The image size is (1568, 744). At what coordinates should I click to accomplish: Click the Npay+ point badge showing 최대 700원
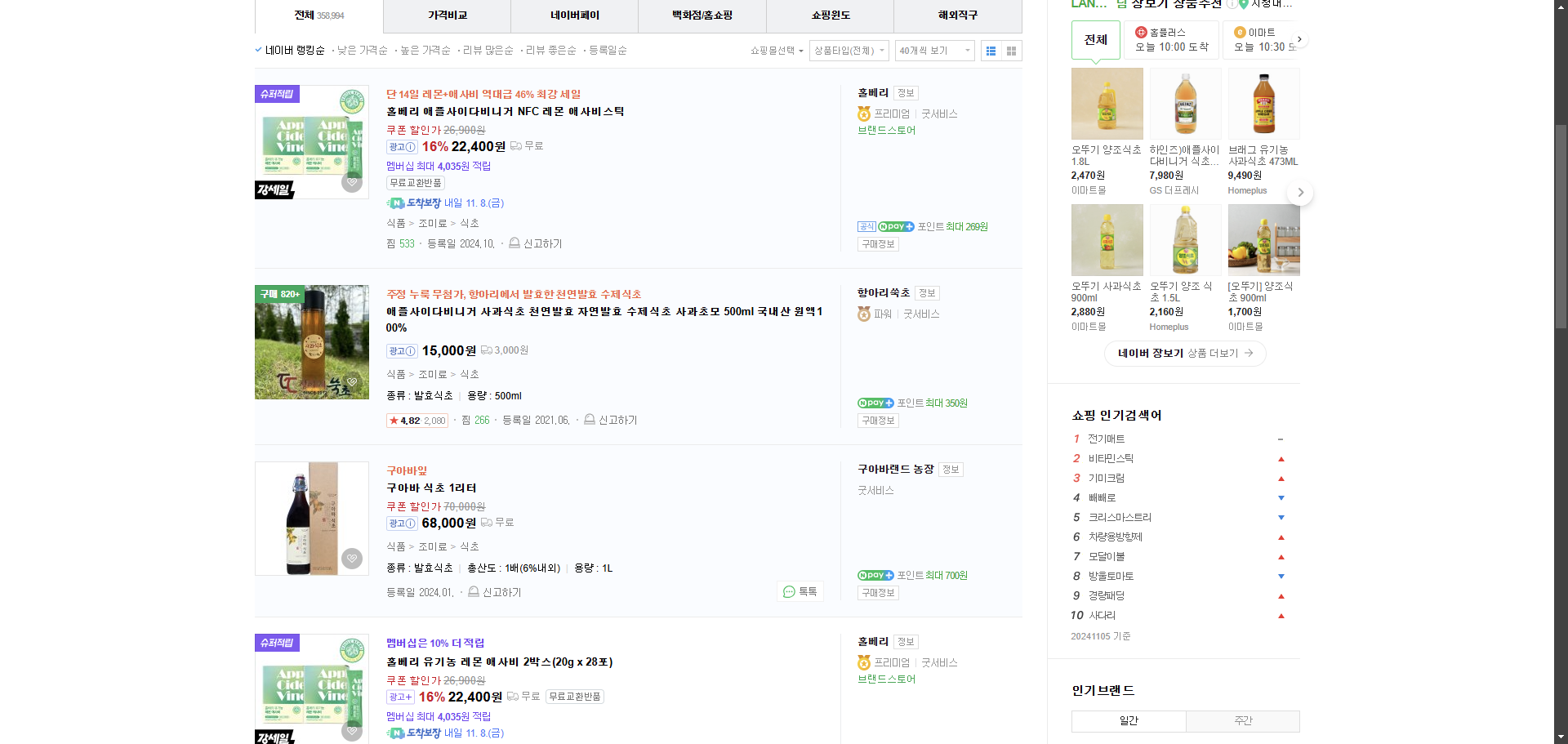[x=875, y=576]
